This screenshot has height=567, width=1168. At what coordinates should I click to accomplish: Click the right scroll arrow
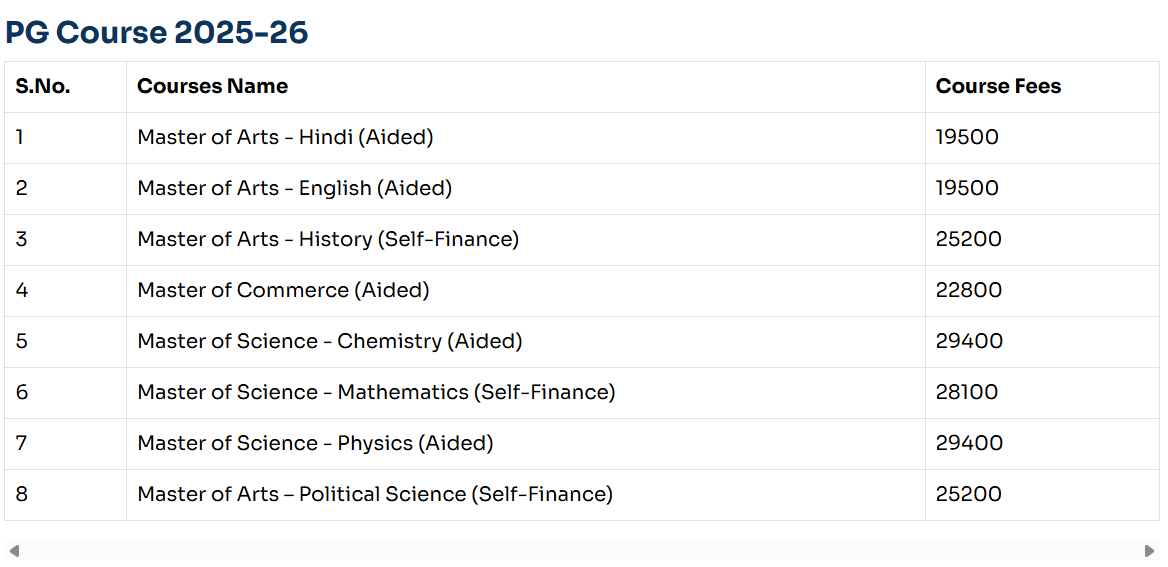click(1149, 551)
